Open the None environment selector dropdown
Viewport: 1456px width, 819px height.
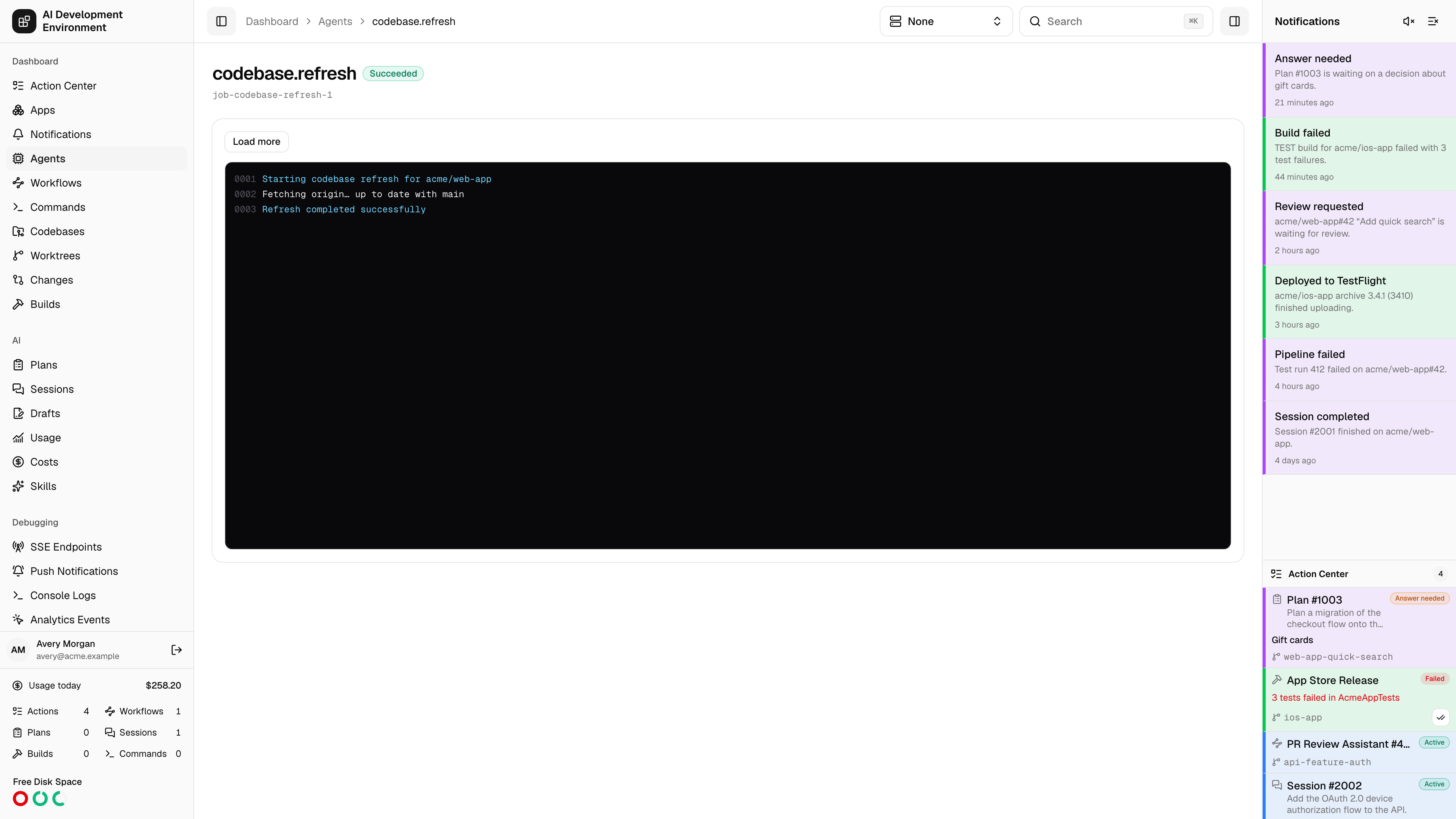[x=946, y=22]
